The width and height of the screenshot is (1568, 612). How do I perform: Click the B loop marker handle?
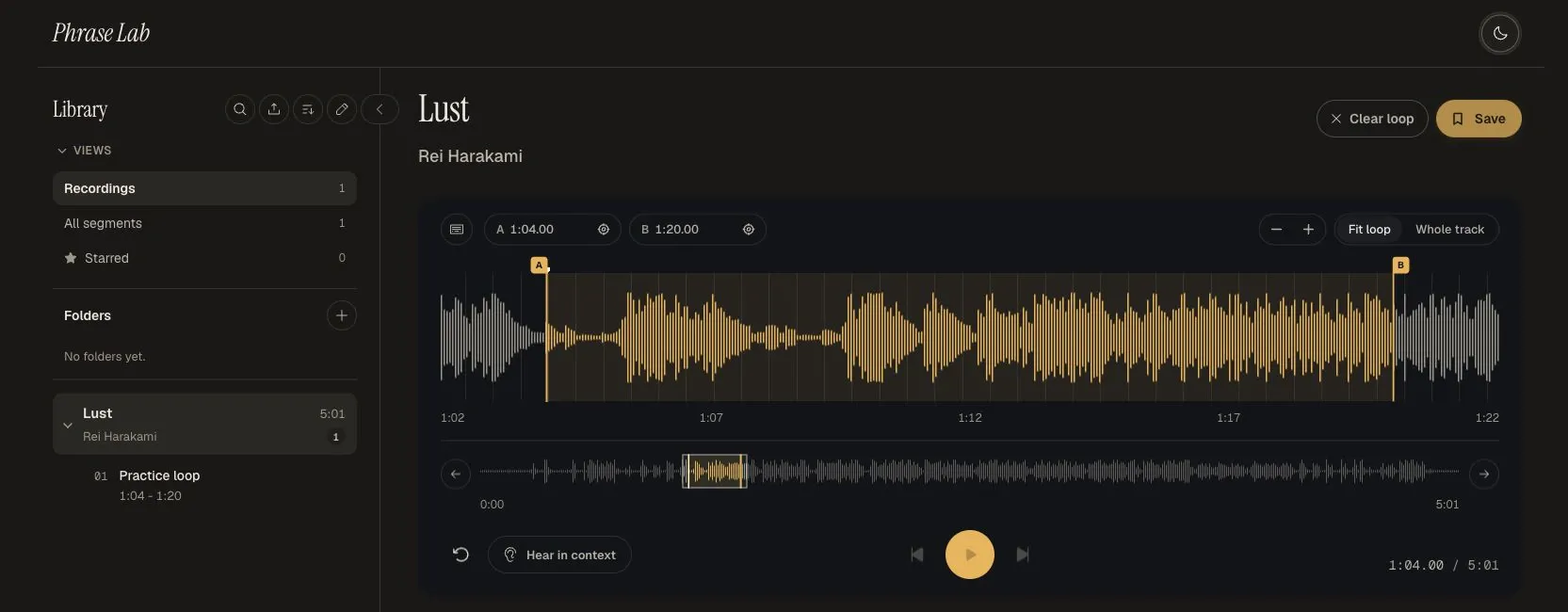coord(1400,266)
